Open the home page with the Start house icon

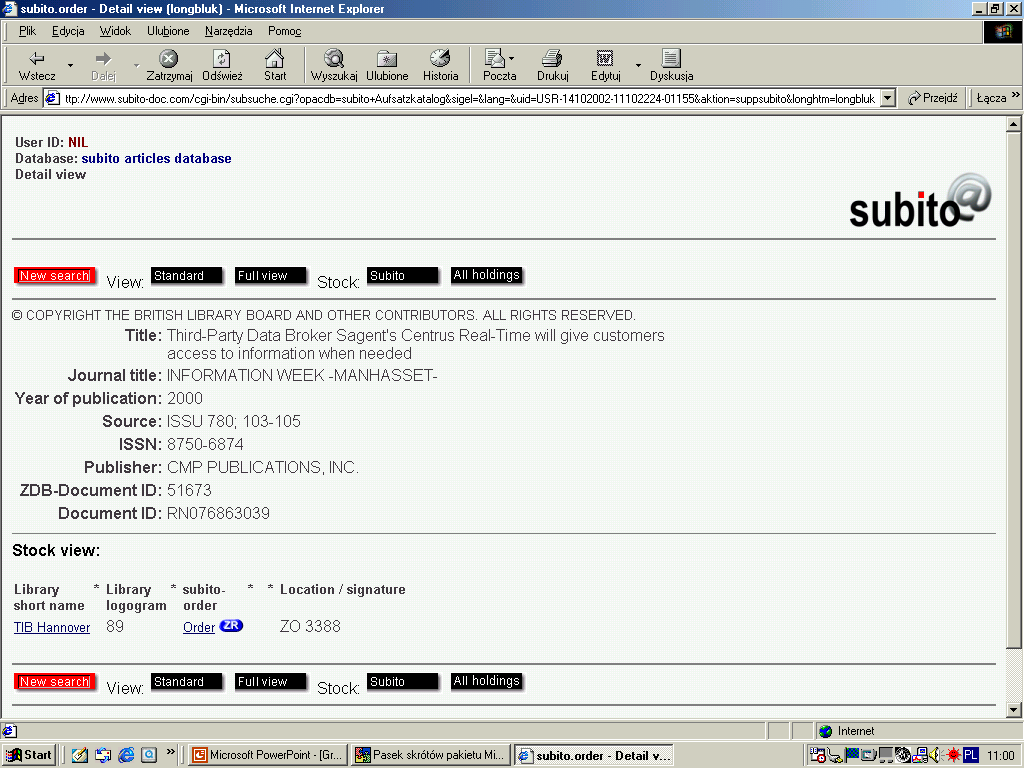[x=274, y=59]
